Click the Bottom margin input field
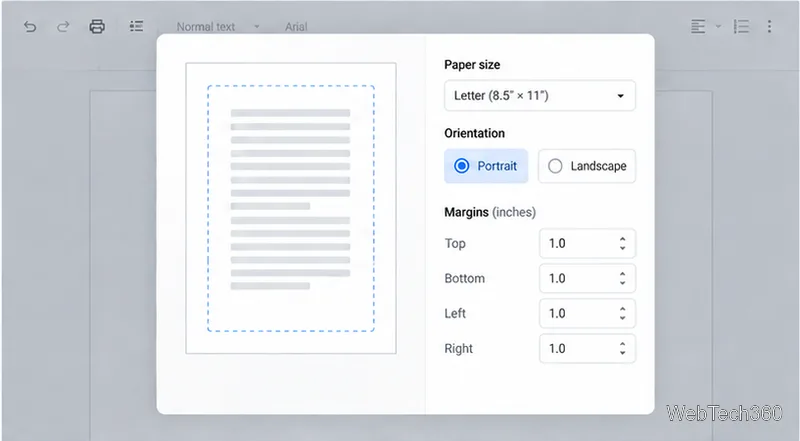This screenshot has width=800, height=441. pos(587,278)
